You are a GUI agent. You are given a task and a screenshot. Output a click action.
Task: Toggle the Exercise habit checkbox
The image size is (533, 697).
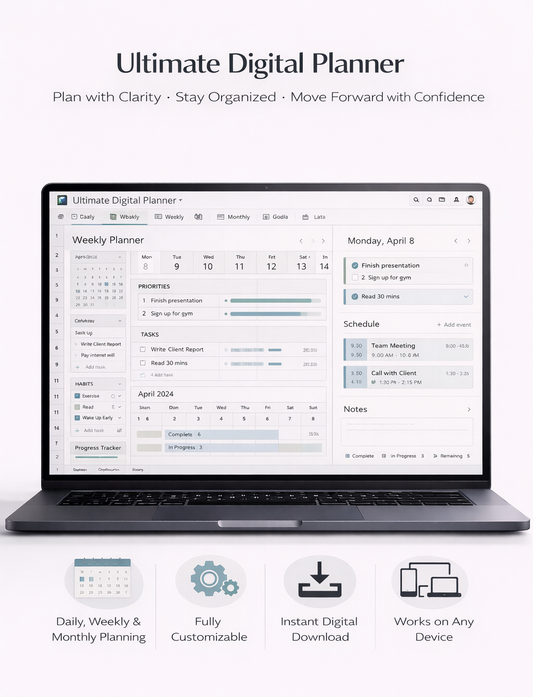[77, 396]
